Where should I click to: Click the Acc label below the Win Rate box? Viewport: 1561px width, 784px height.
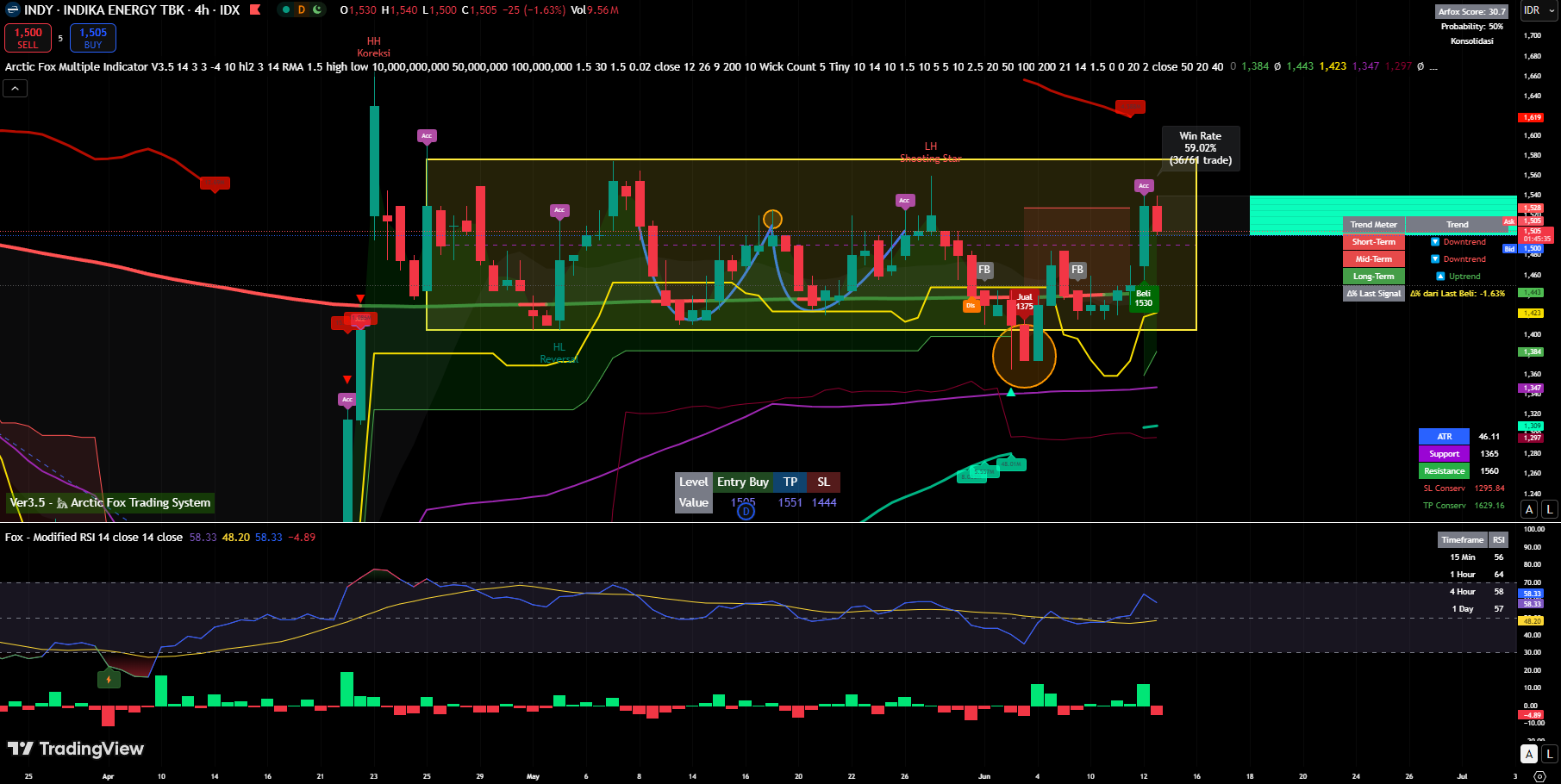click(x=1144, y=186)
